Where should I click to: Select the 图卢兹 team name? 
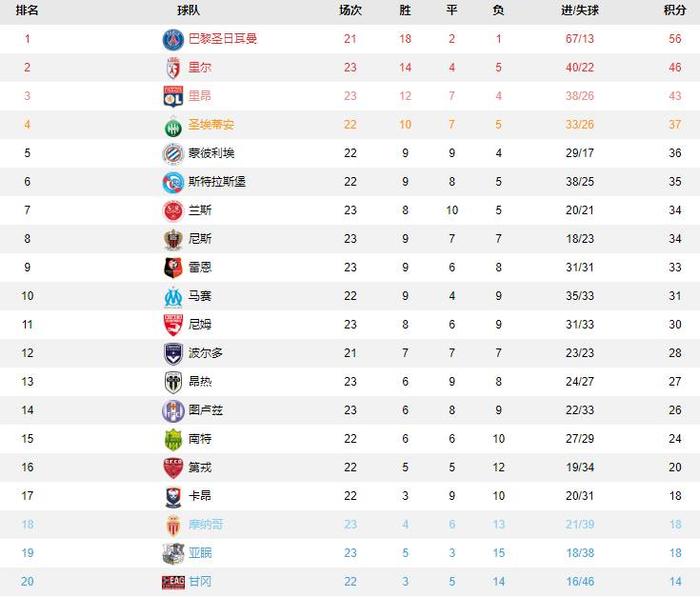pos(205,410)
